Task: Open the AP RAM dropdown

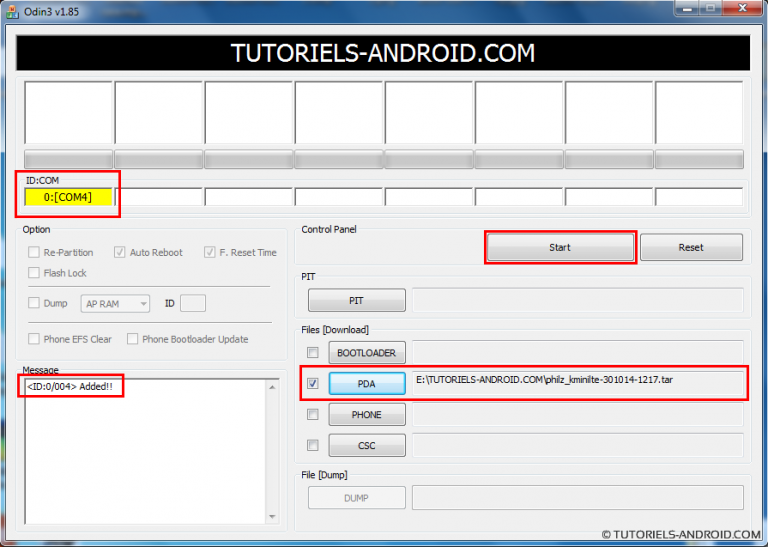Action: [x=115, y=304]
